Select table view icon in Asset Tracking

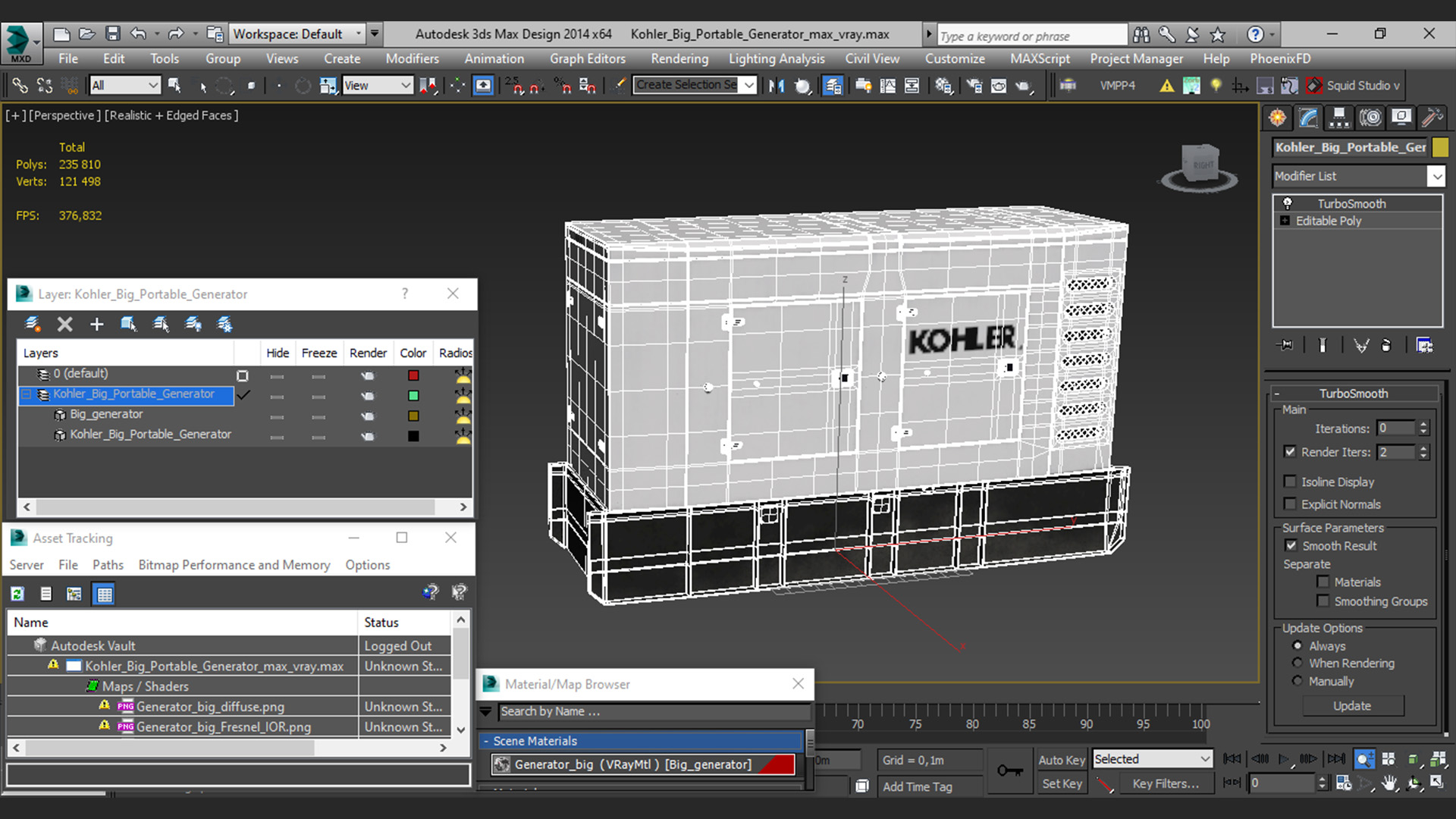104,594
